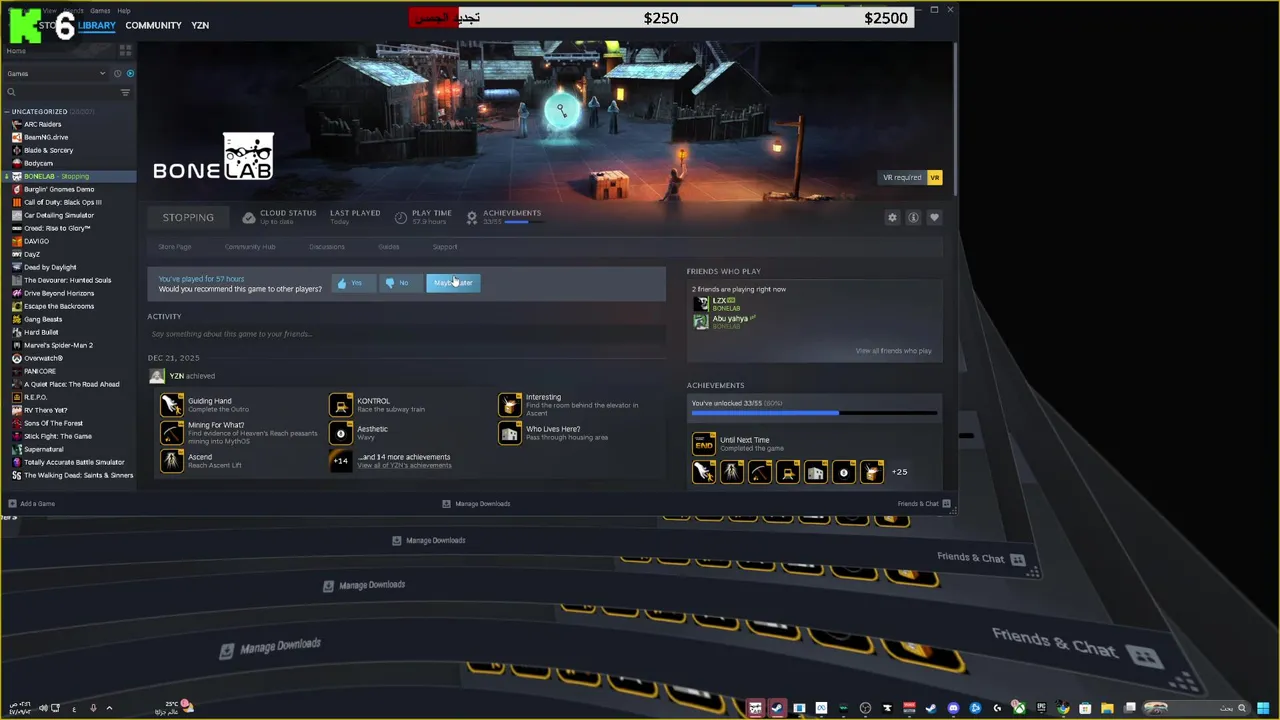Viewport: 1280px width, 720px height.
Task: Click the Friends & Chat icon in front window
Action: pyautogui.click(x=946, y=504)
